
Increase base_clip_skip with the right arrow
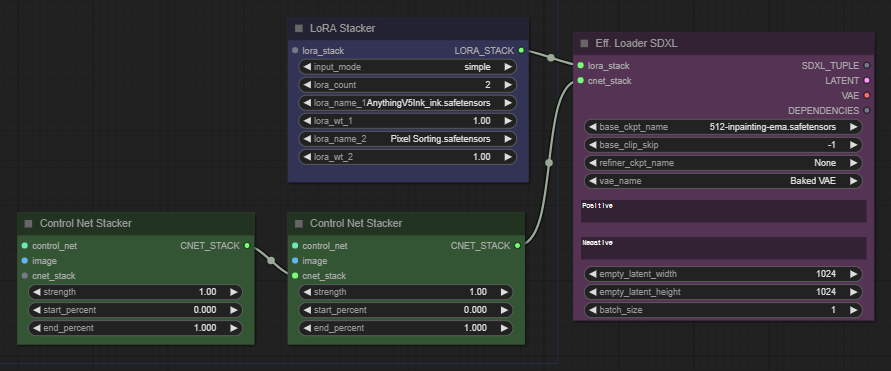coord(853,145)
